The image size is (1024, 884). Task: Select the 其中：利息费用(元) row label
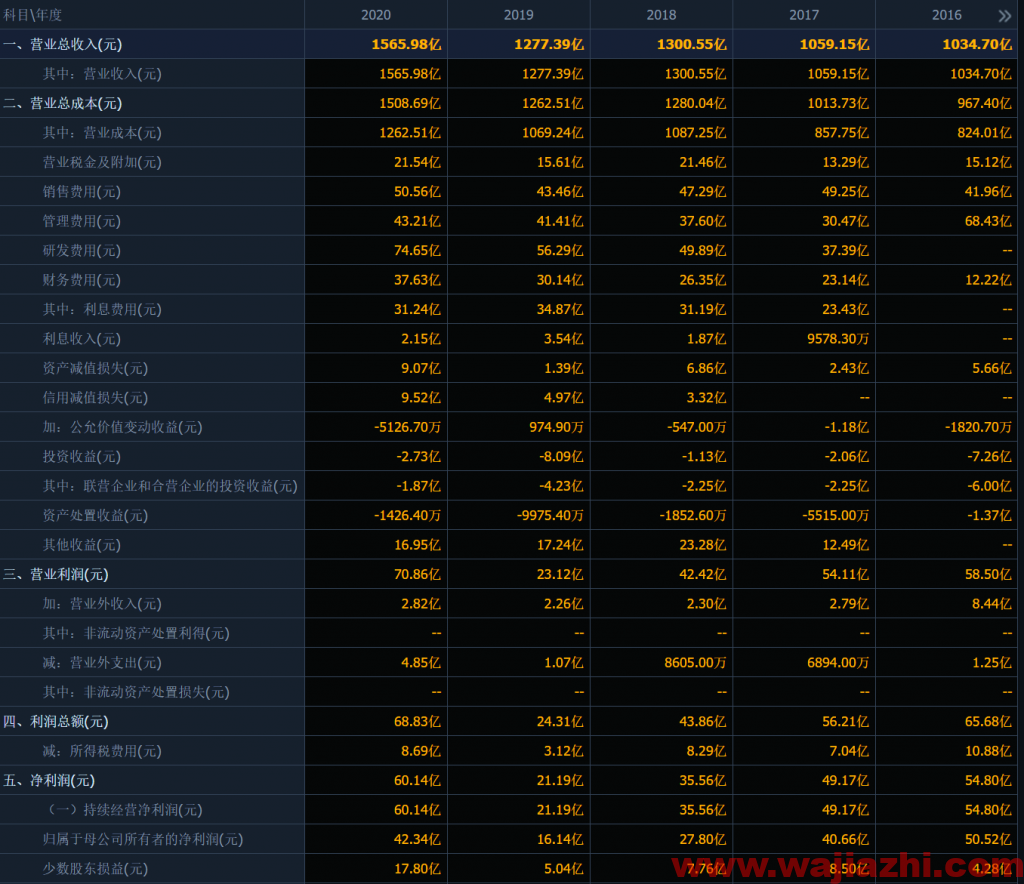(x=102, y=309)
